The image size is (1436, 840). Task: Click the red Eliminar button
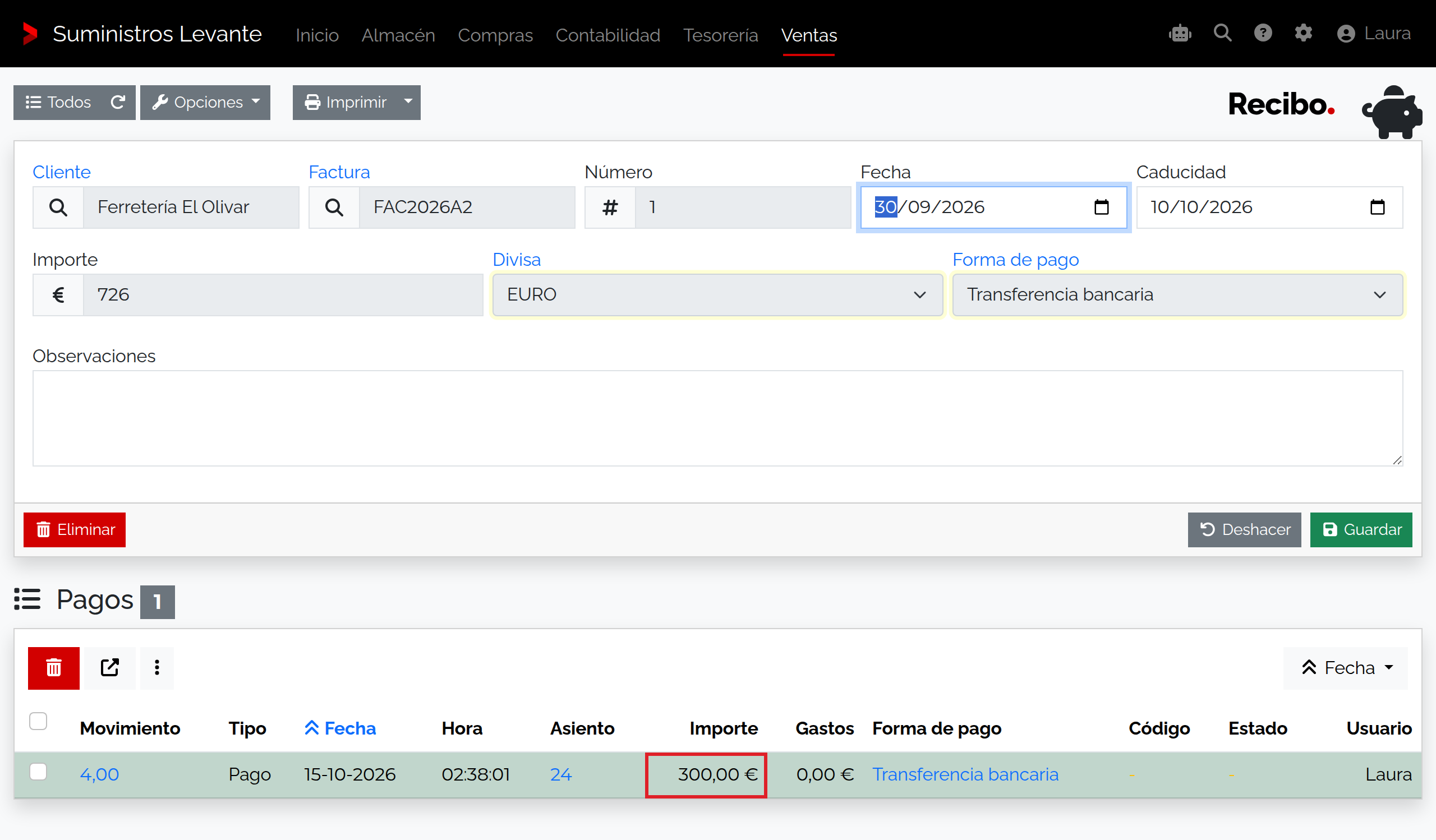tap(75, 530)
